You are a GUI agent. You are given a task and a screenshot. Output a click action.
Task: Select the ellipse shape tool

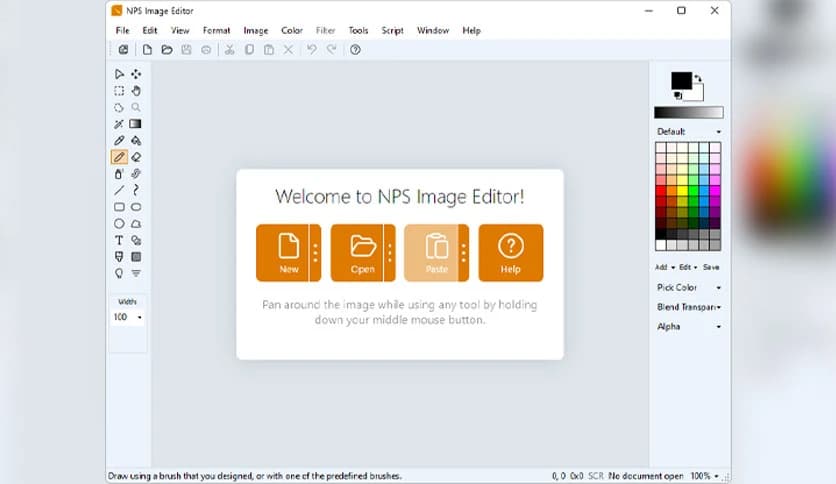tap(119, 224)
